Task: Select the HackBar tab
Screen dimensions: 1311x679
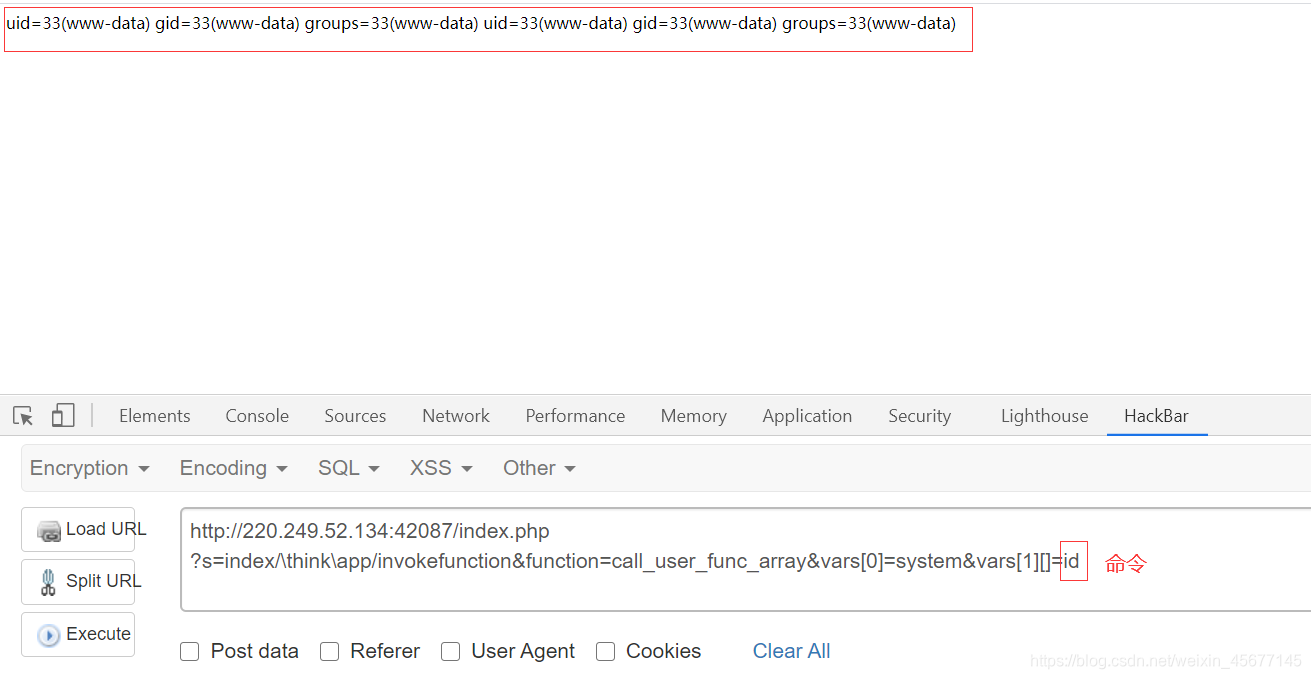Action: 1156,416
